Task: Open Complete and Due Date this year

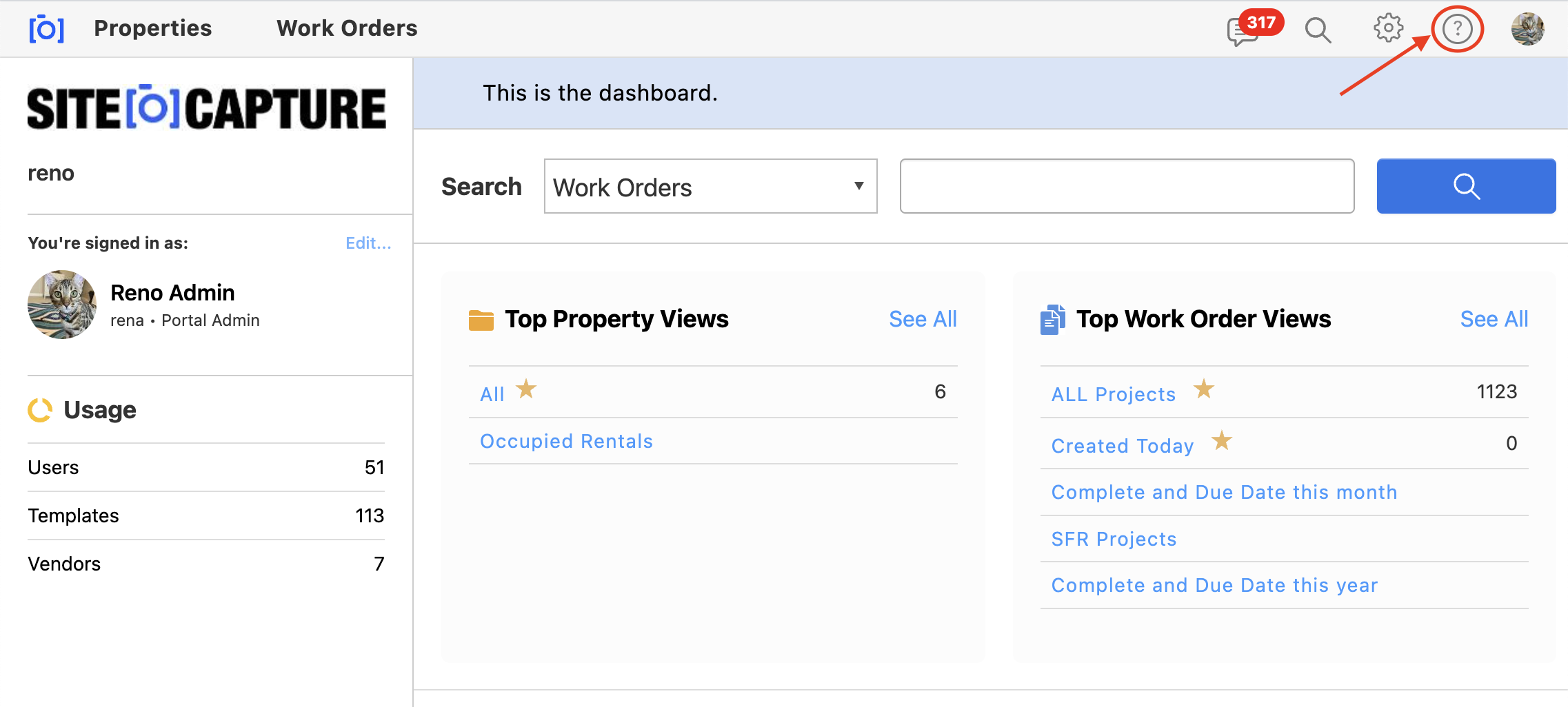Action: tap(1214, 585)
